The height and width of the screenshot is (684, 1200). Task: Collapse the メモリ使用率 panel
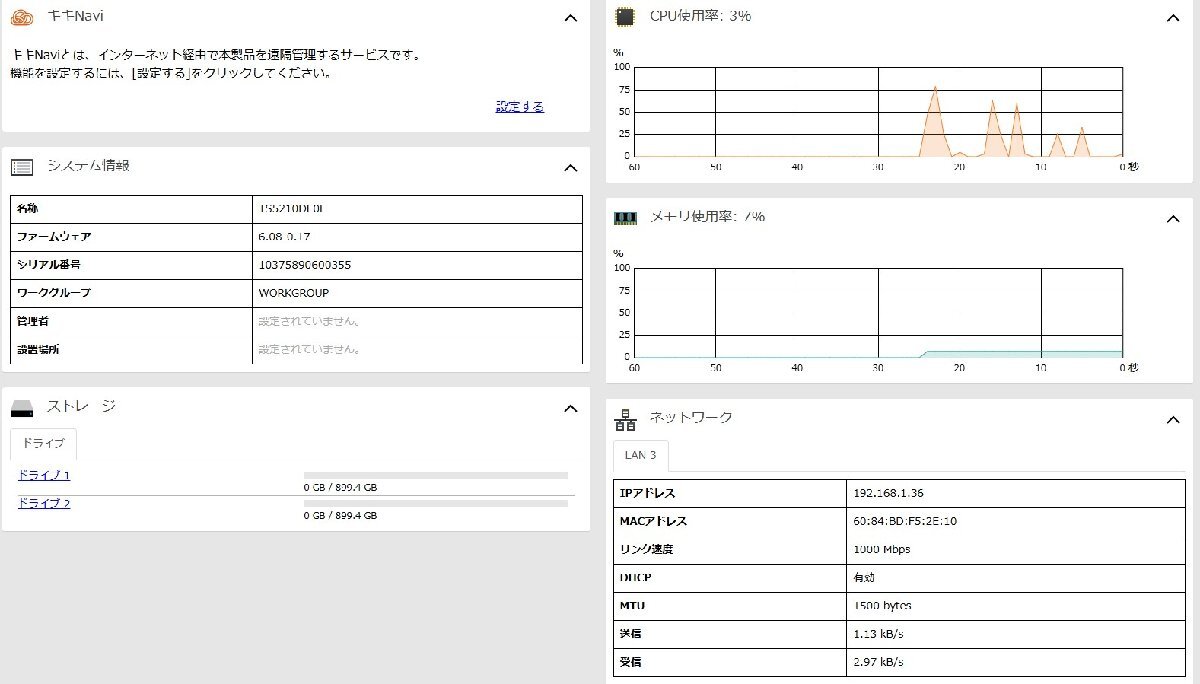(x=1174, y=217)
